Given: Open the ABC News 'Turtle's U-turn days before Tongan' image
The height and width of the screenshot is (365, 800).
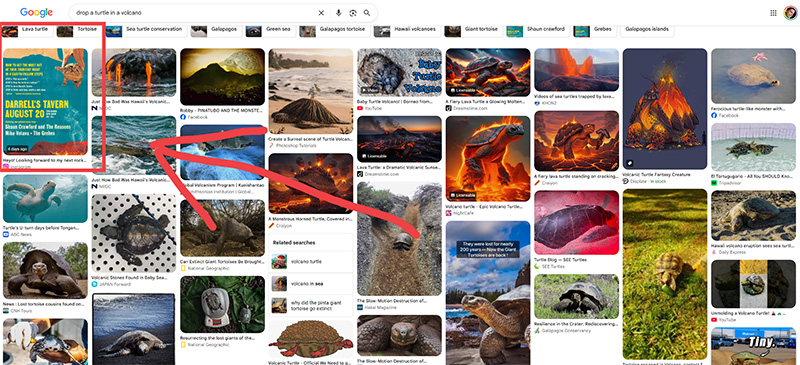Looking at the screenshot, I should point(45,199).
